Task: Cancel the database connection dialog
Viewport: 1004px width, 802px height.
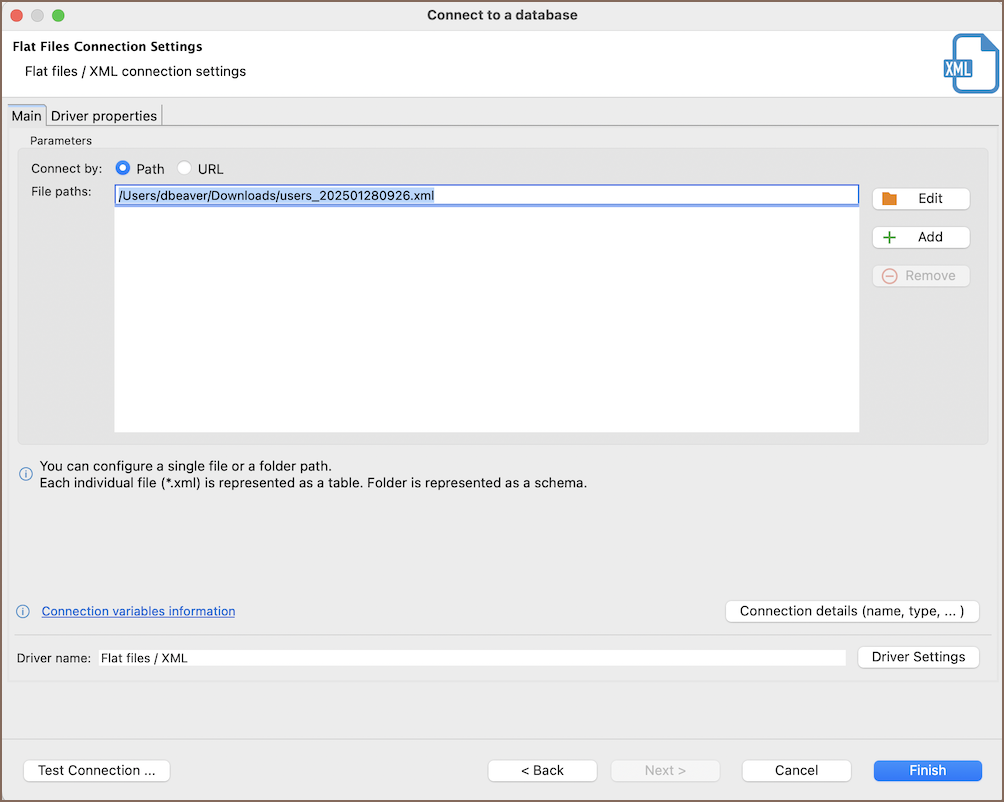Action: click(796, 770)
